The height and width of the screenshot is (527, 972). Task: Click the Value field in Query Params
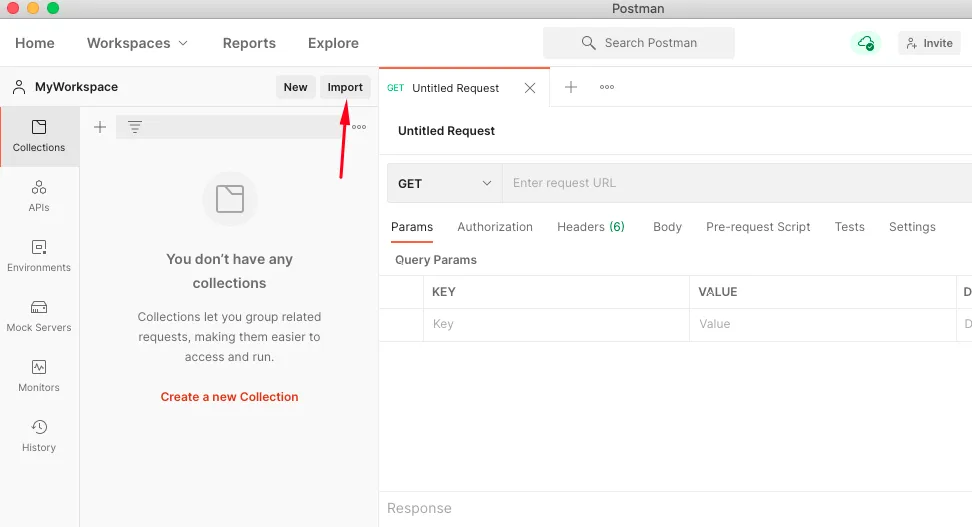823,324
